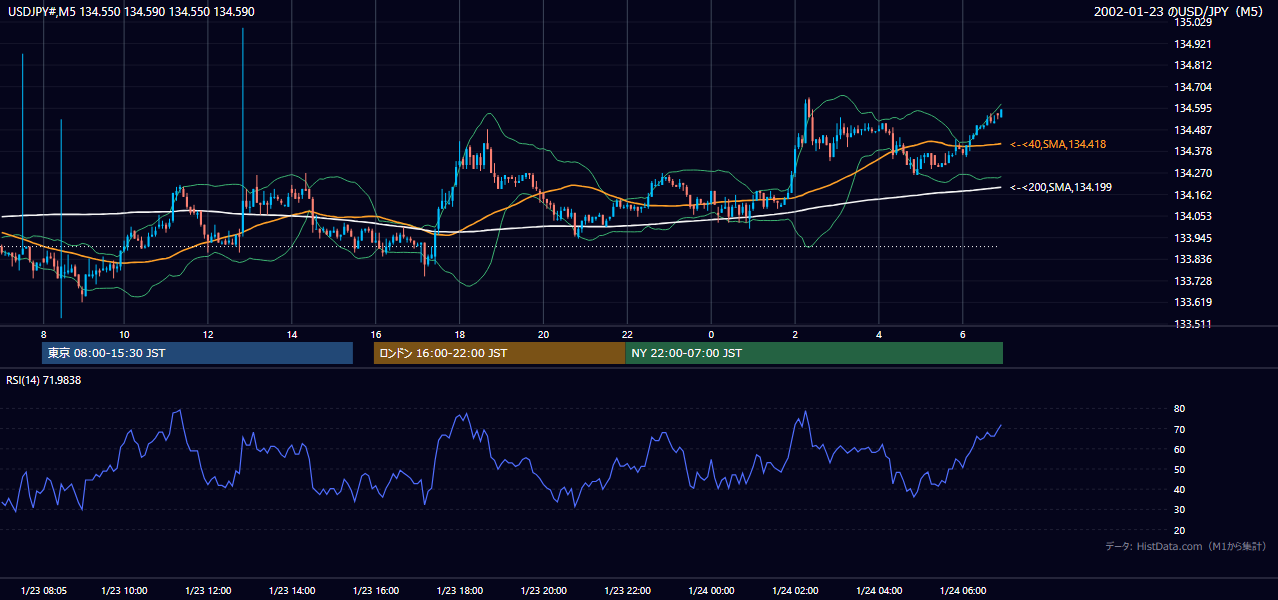The image size is (1278, 600).
Task: Click the RSI(14) 71.9838 indicator label
Action: (x=44, y=380)
